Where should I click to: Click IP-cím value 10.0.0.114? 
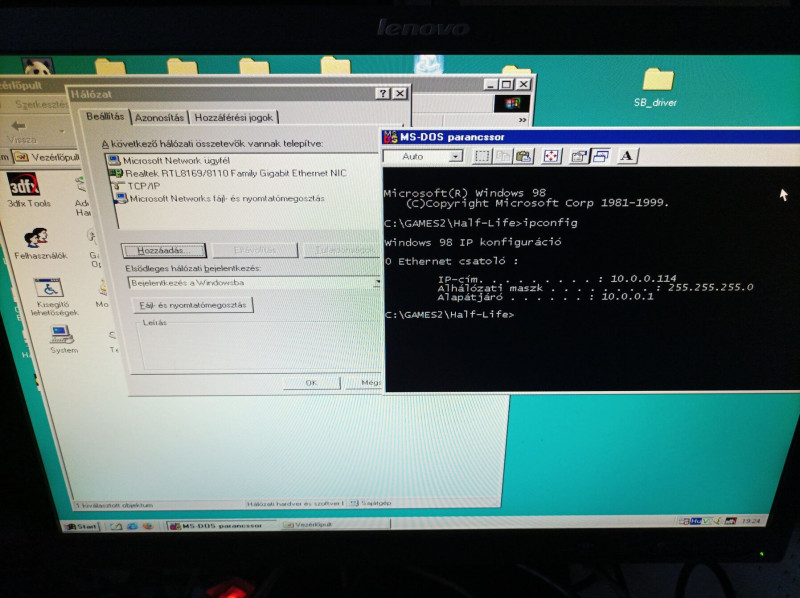click(x=643, y=278)
